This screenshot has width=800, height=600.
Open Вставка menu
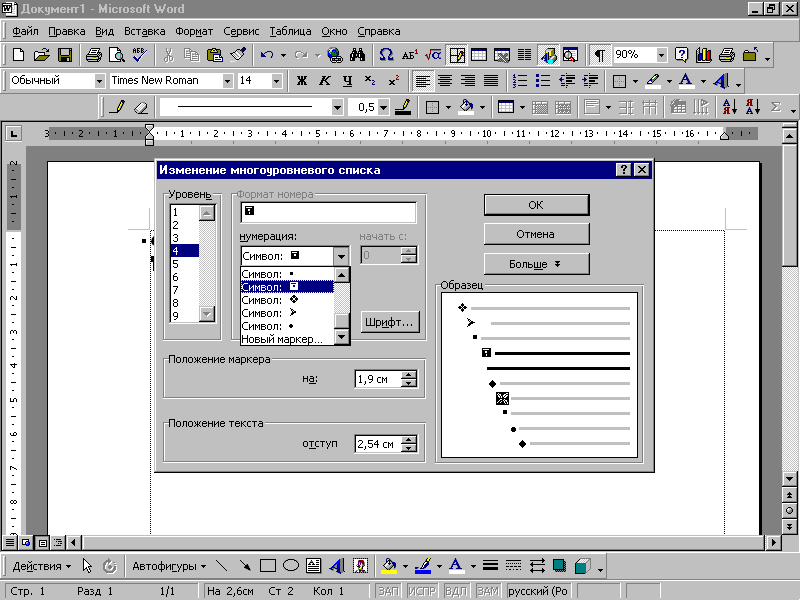coord(144,31)
